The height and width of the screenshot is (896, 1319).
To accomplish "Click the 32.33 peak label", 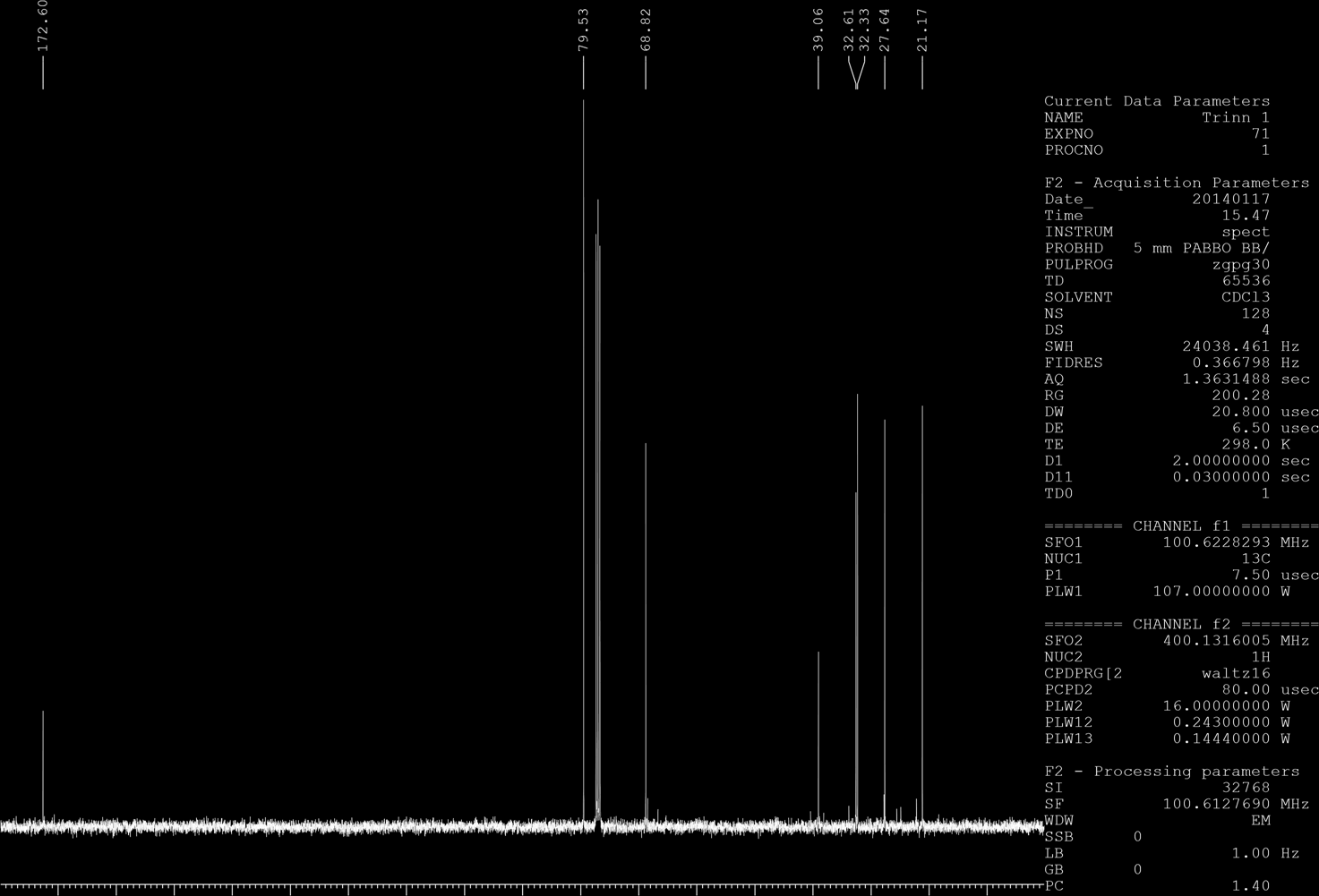I will click(x=864, y=30).
